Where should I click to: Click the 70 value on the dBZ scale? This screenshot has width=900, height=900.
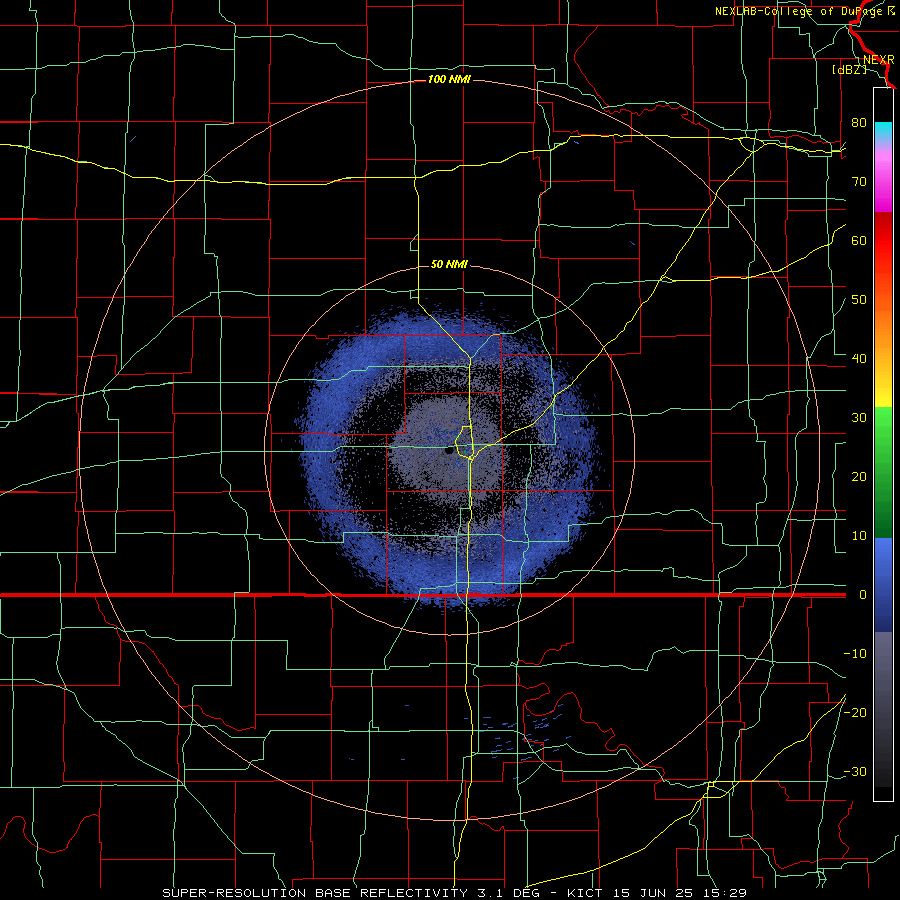tap(859, 181)
